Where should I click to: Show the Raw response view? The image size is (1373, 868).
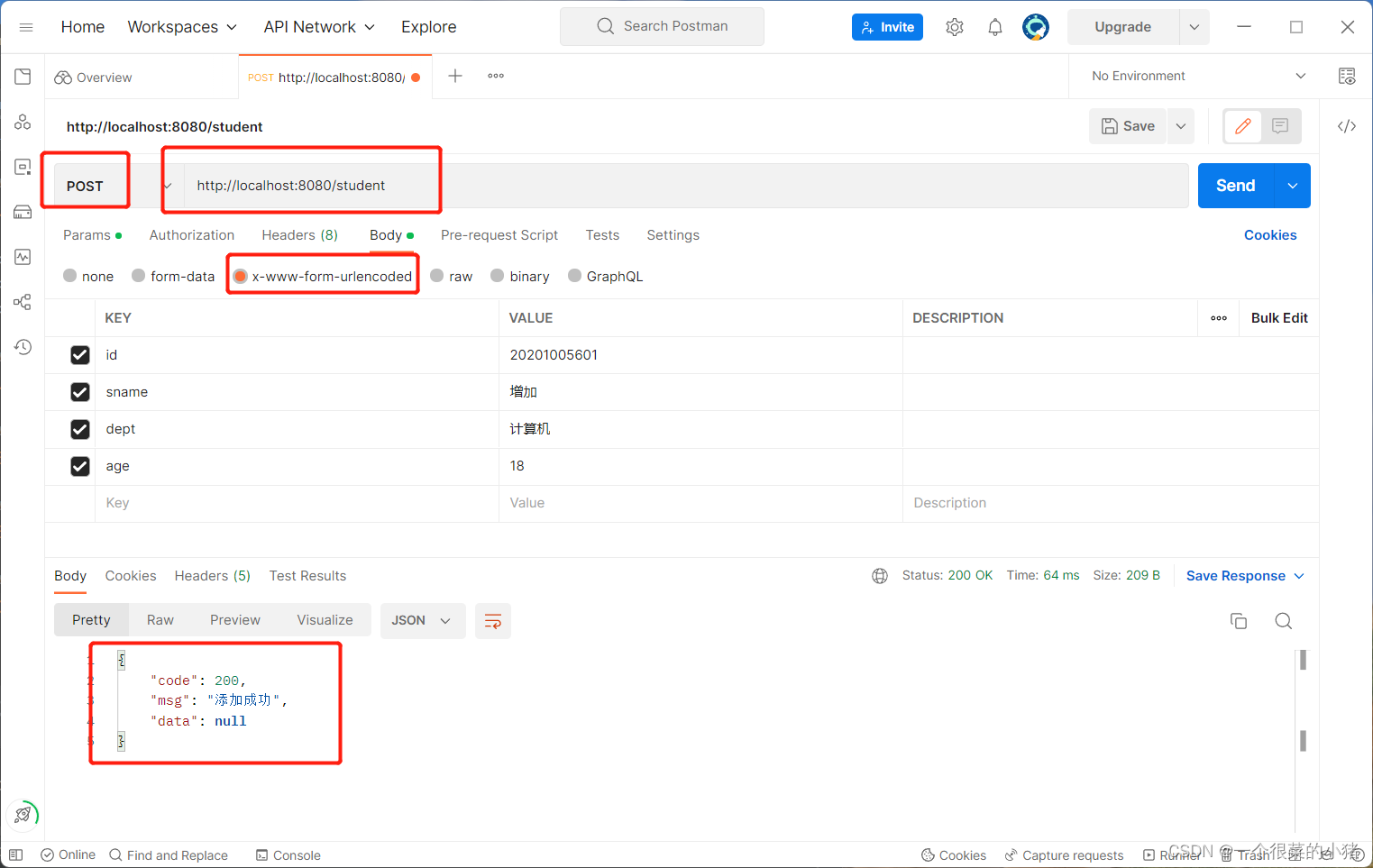(160, 620)
